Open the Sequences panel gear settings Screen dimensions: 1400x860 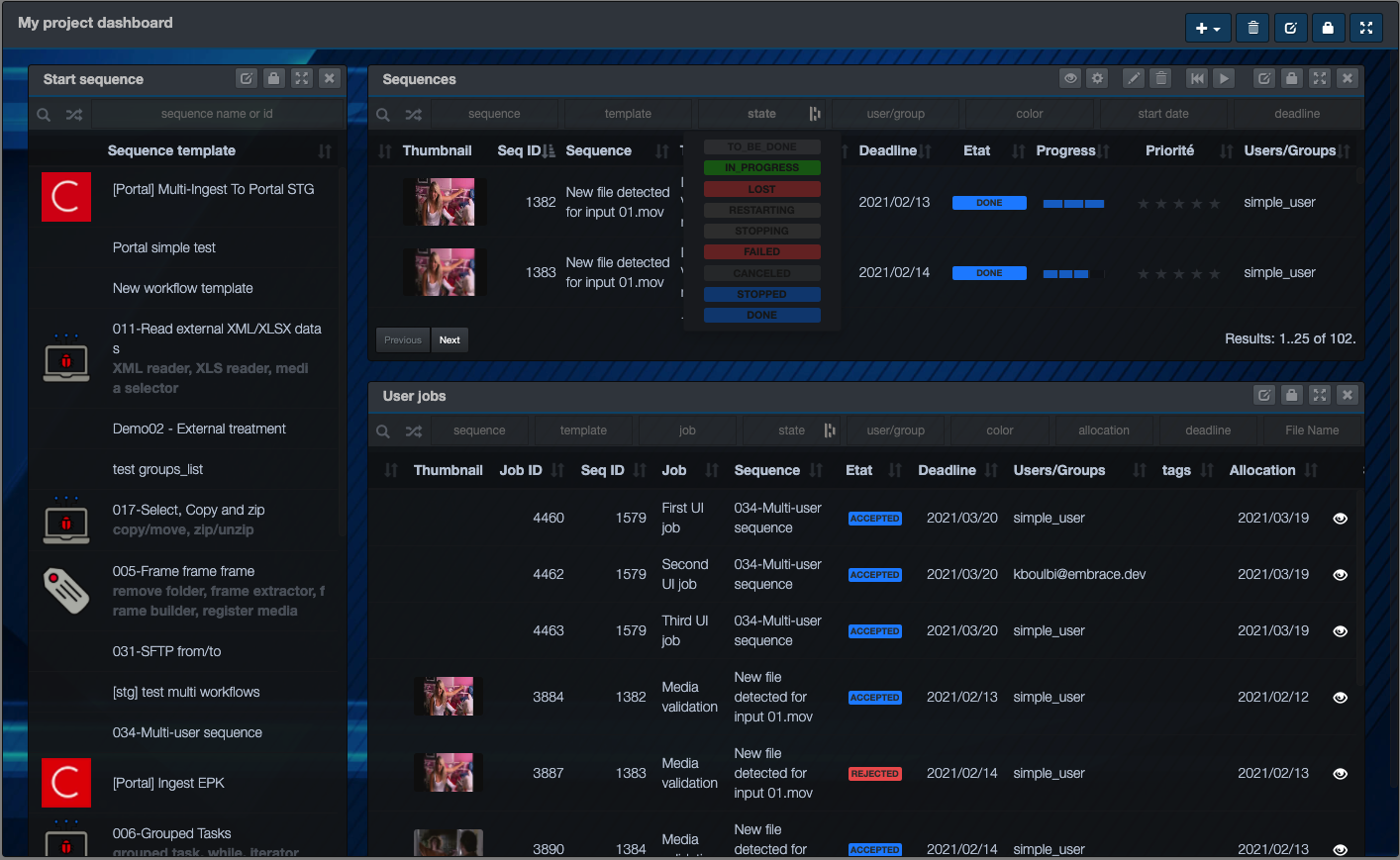(x=1097, y=78)
